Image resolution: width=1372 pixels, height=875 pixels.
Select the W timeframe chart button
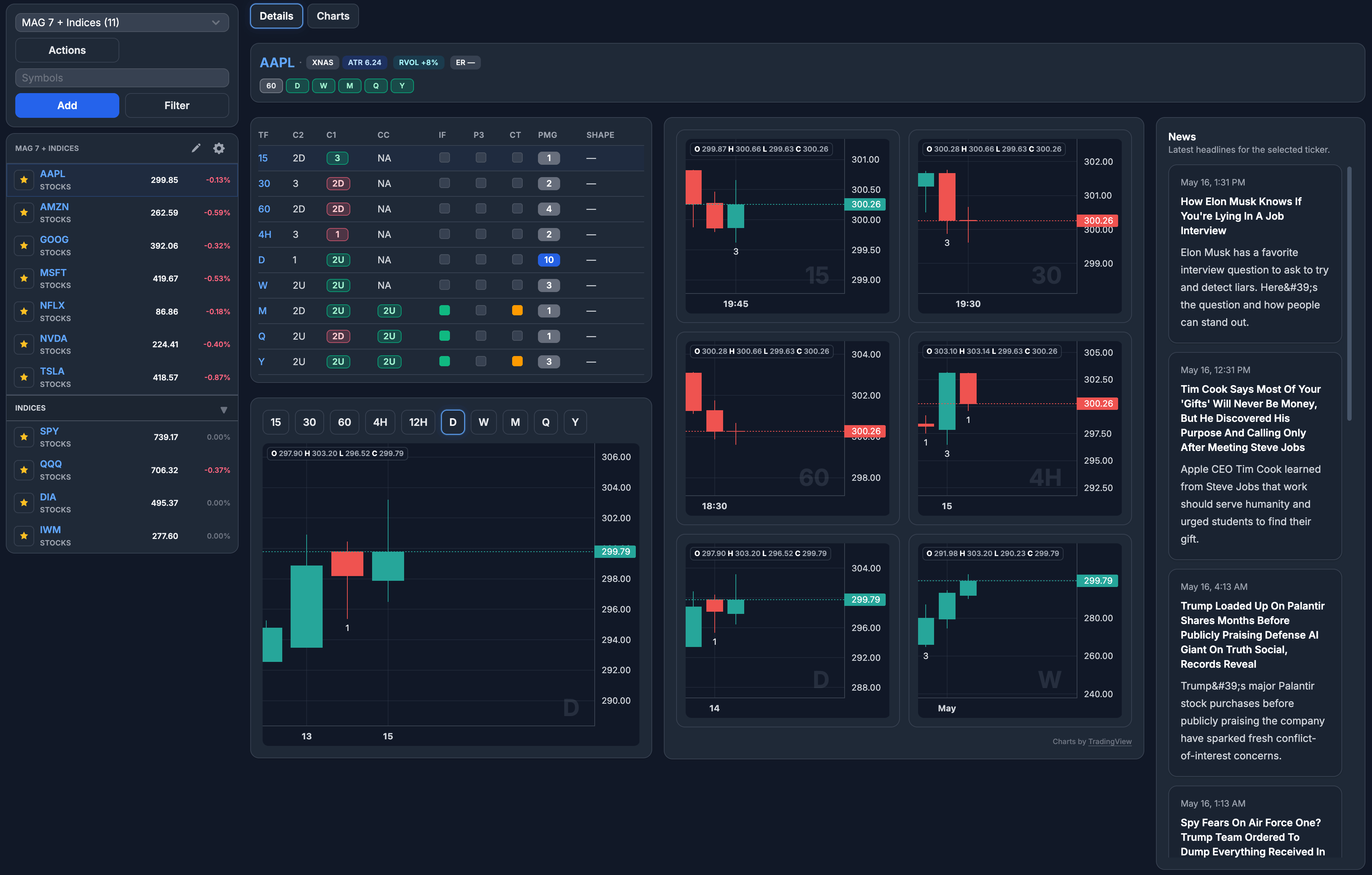(483, 422)
